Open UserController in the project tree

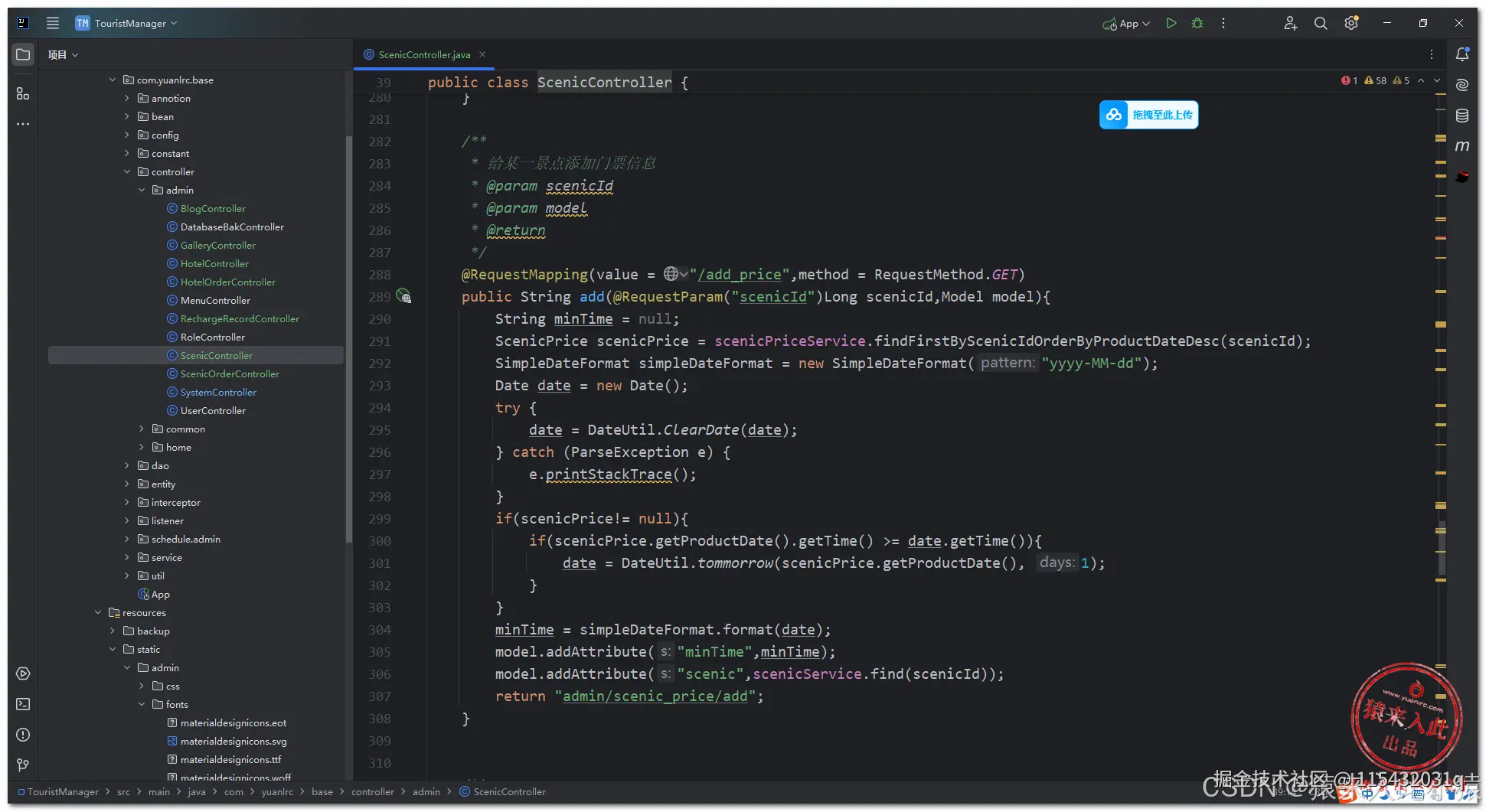coord(213,410)
